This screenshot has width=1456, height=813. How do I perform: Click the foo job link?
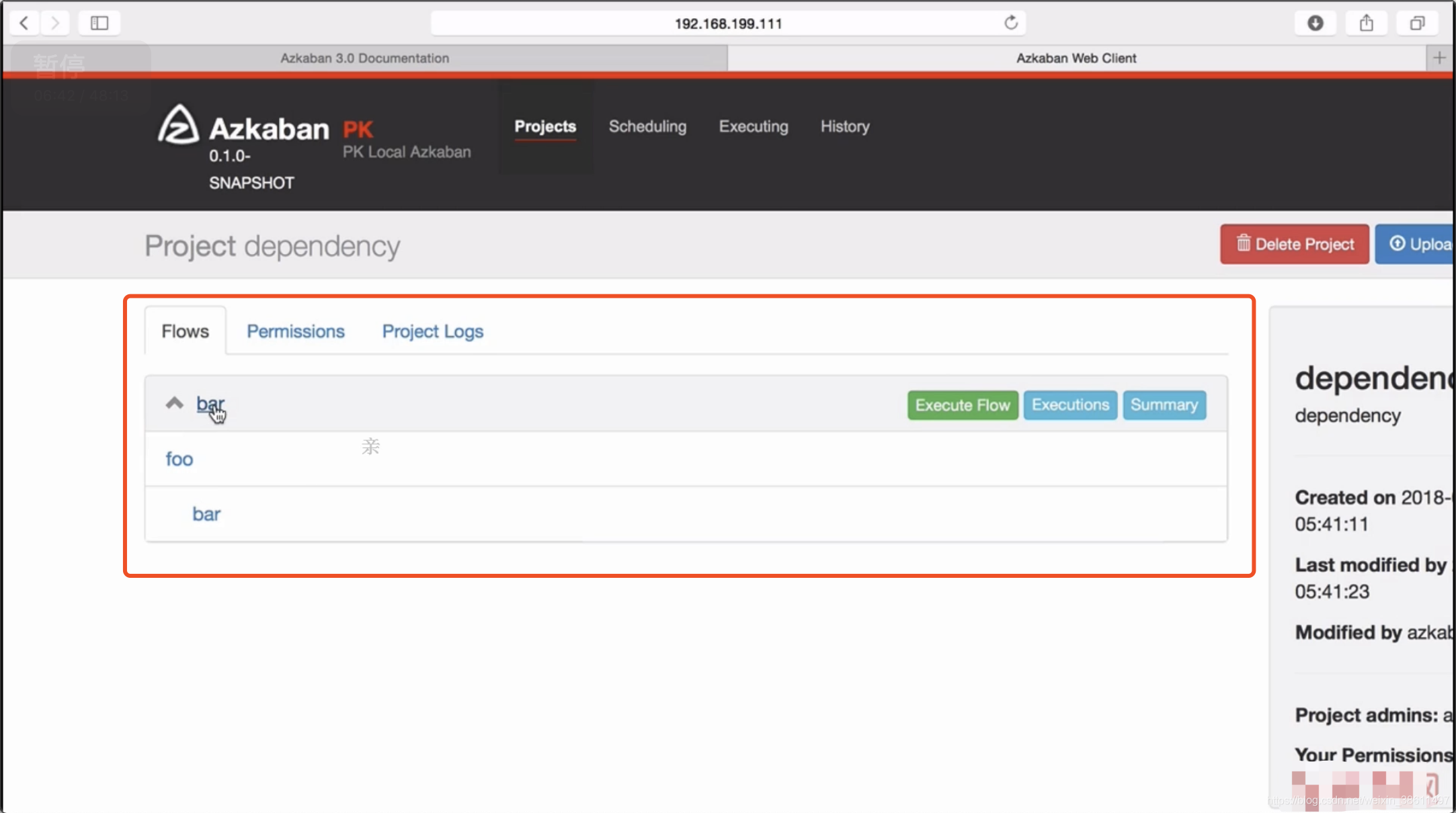179,458
